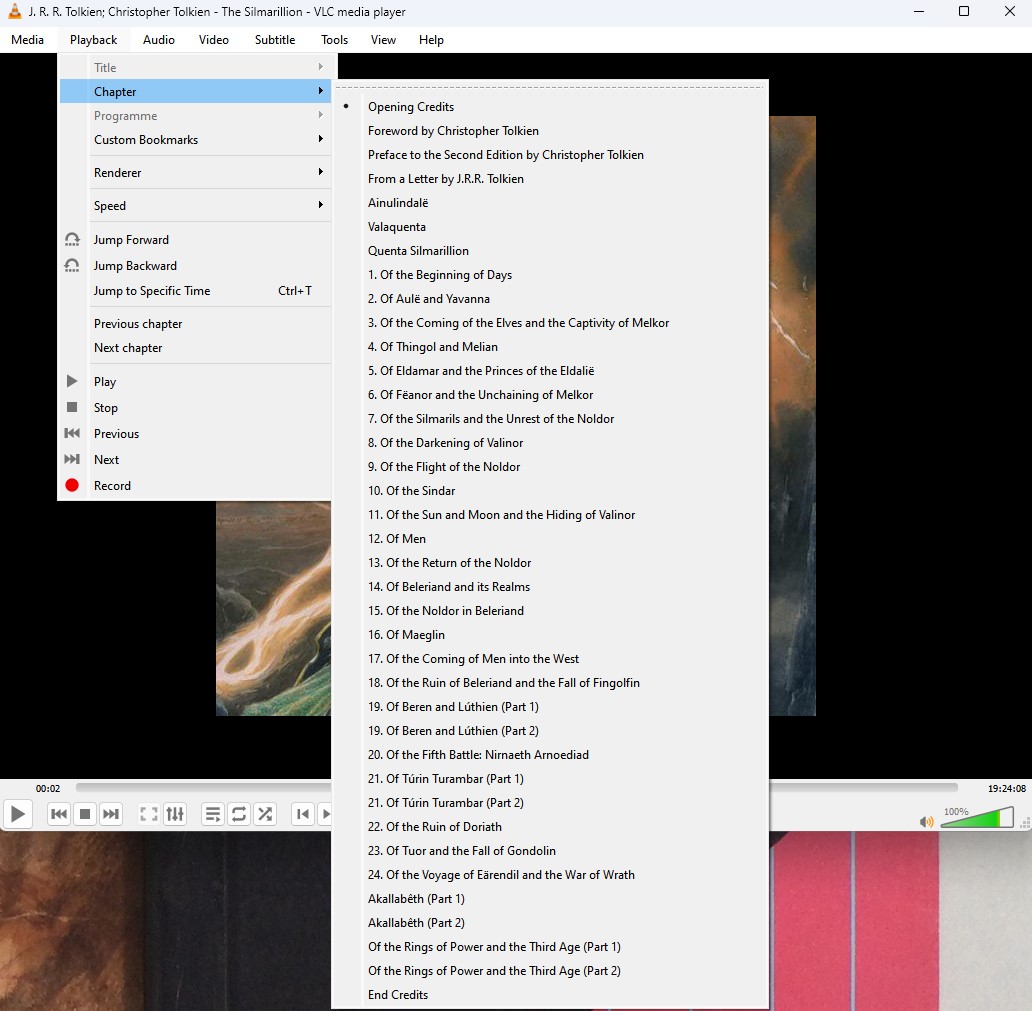Adjust the green volume slider
1032x1011 pixels.
[x=977, y=819]
